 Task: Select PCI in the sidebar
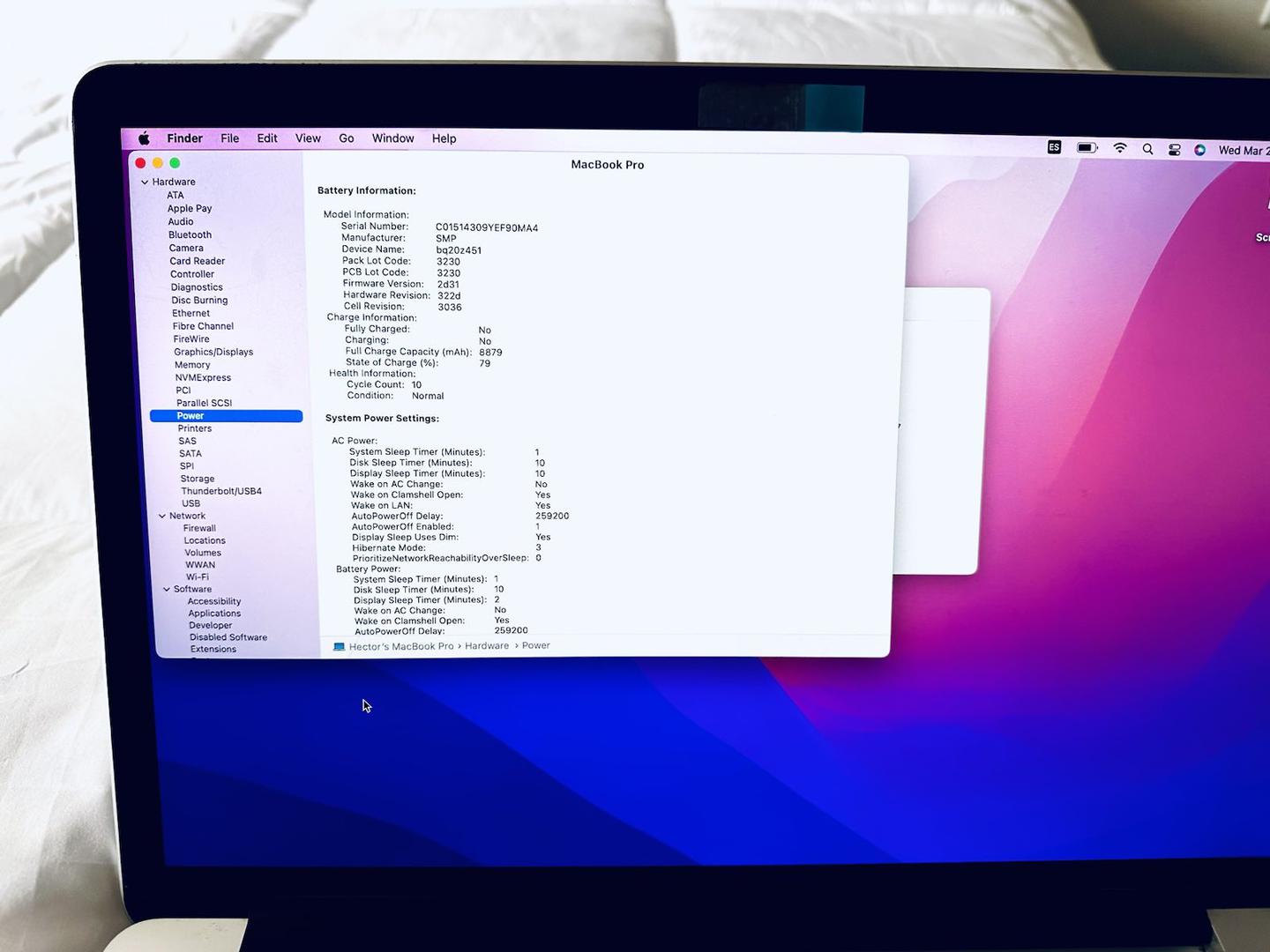(183, 390)
